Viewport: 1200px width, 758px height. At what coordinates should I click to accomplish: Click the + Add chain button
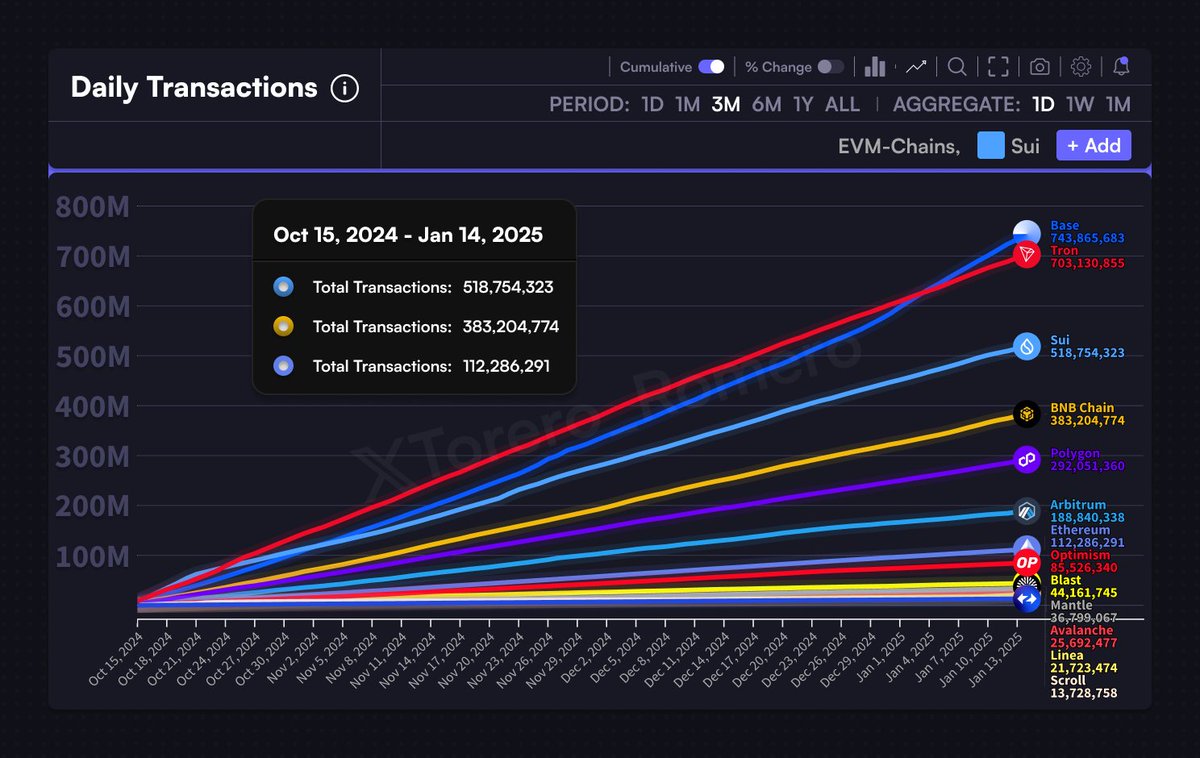pos(1093,145)
